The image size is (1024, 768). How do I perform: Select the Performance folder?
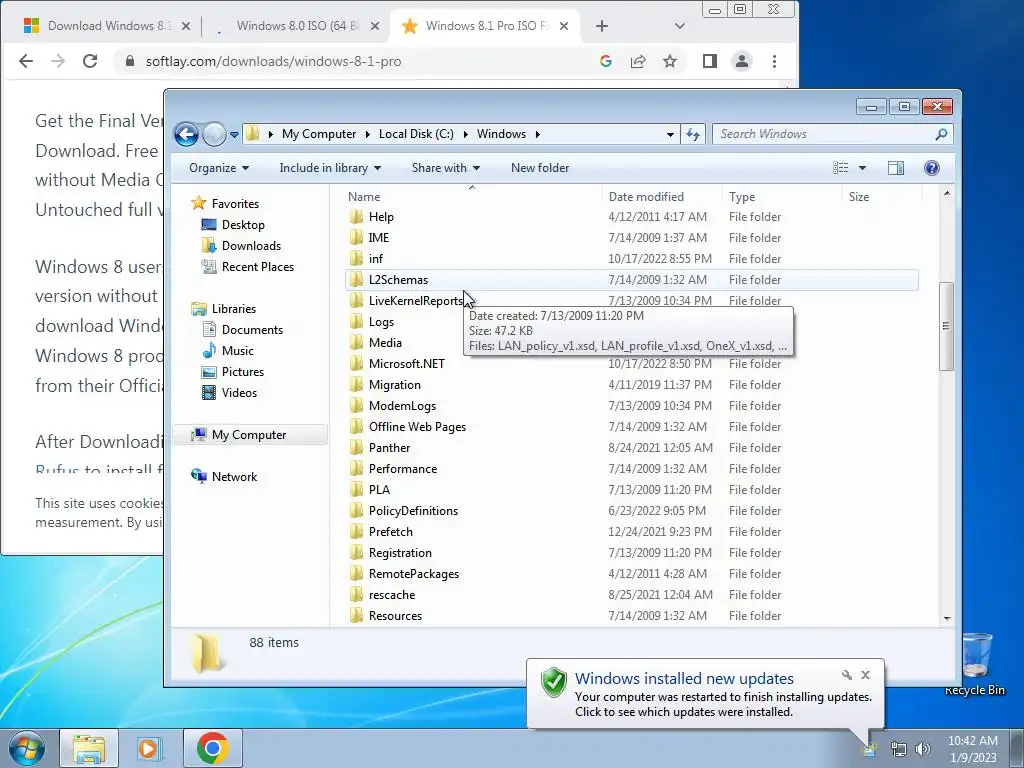(x=403, y=469)
